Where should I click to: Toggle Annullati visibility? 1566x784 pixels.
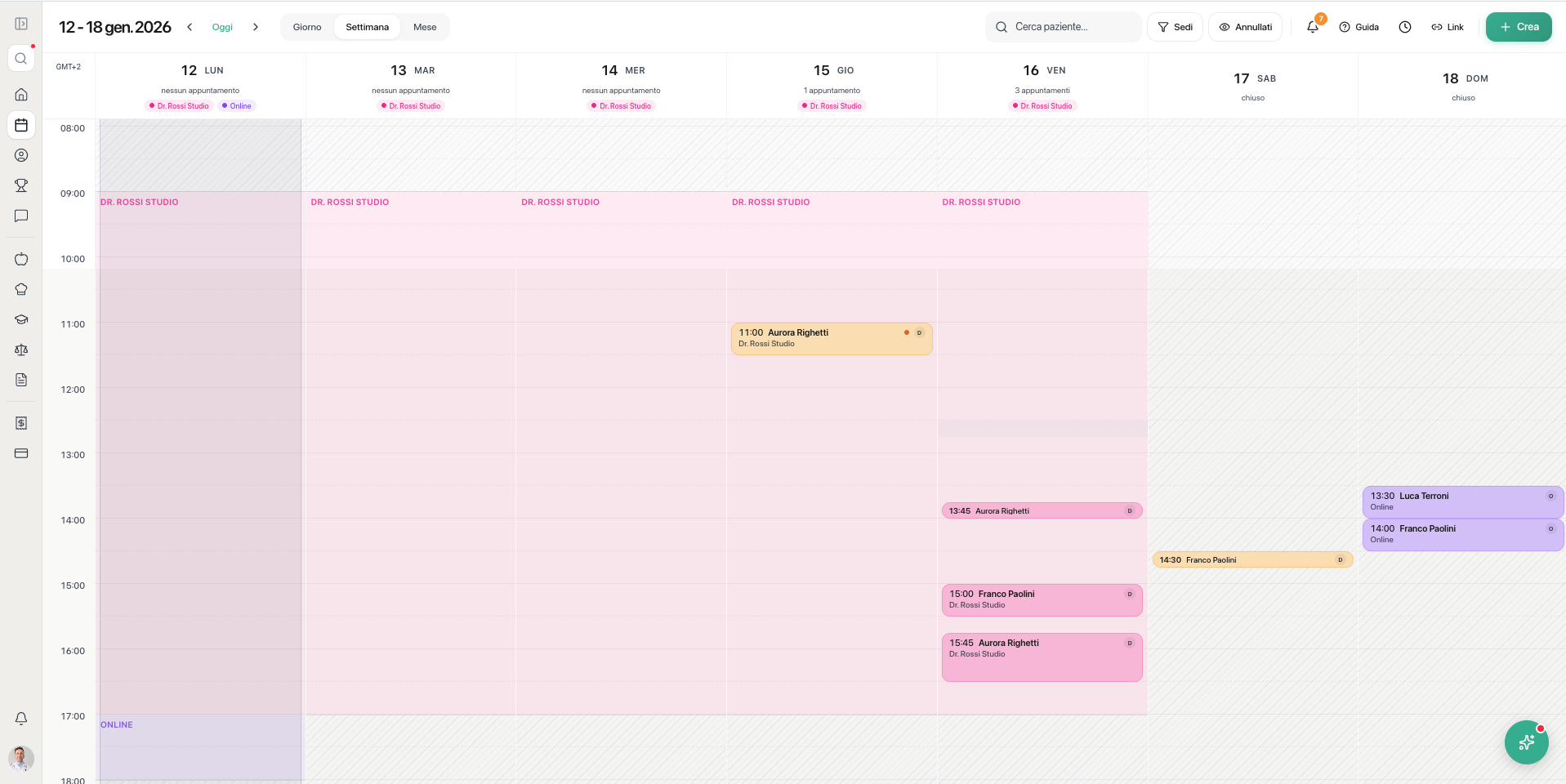point(1245,27)
